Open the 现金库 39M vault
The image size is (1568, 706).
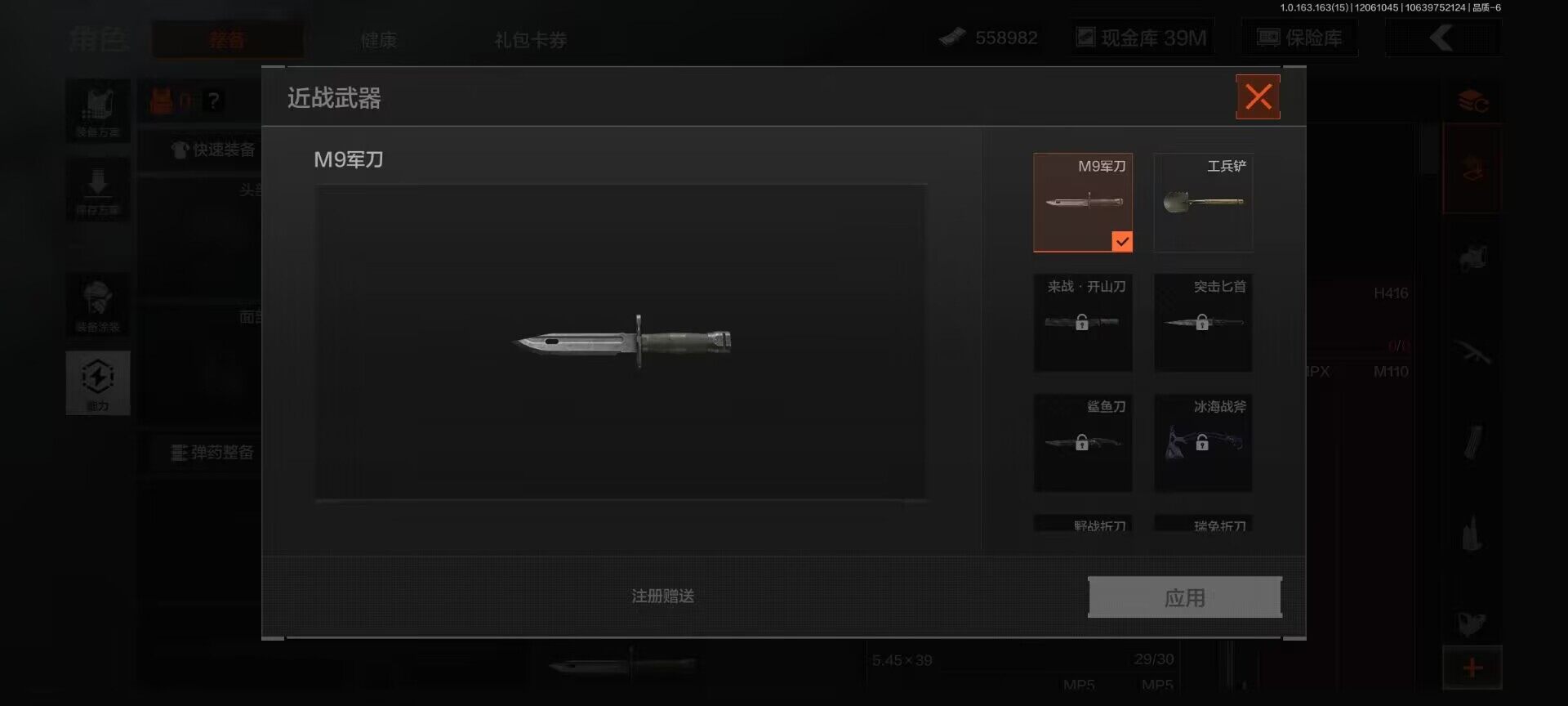pyautogui.click(x=1142, y=38)
